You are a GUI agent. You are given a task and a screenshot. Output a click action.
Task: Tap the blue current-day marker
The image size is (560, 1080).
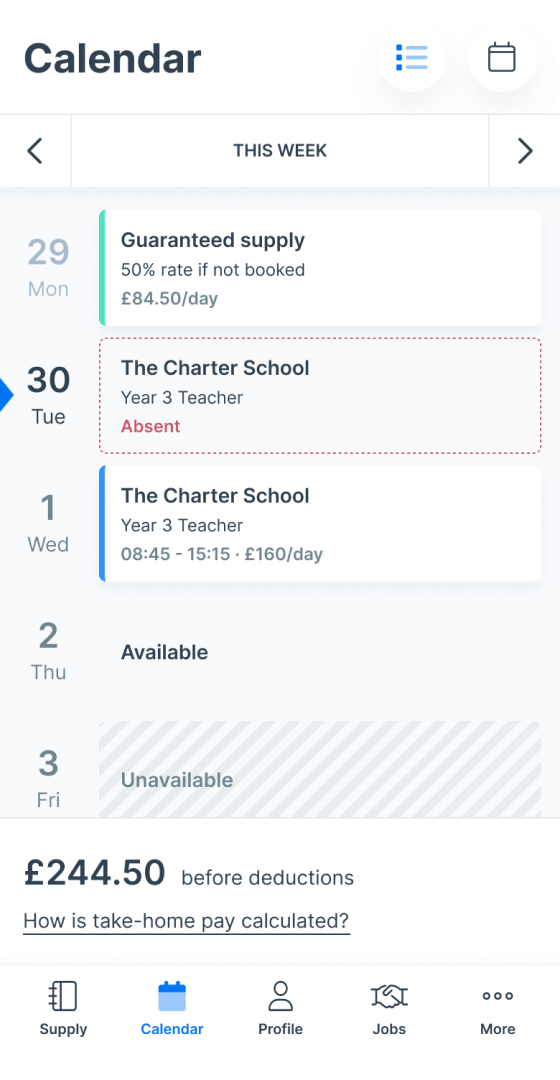pyautogui.click(x=6, y=396)
